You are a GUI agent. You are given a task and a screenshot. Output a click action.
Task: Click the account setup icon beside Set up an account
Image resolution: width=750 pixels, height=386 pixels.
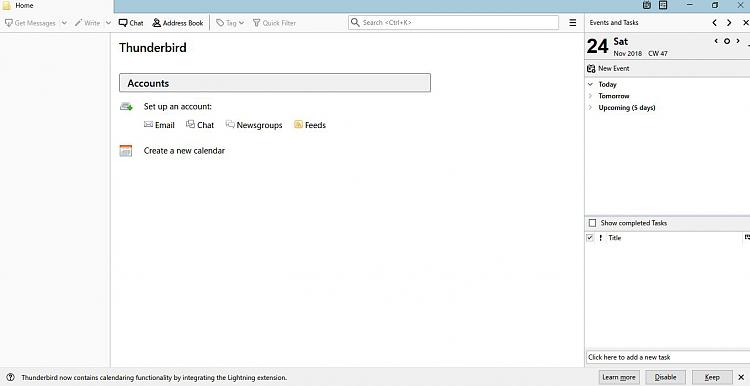coord(126,107)
